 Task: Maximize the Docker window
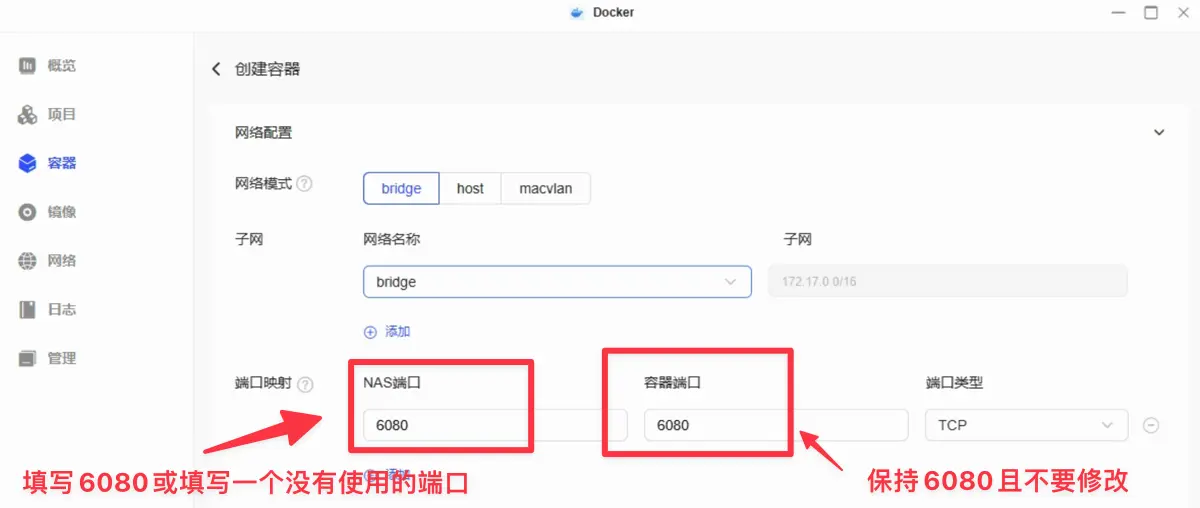point(1151,13)
